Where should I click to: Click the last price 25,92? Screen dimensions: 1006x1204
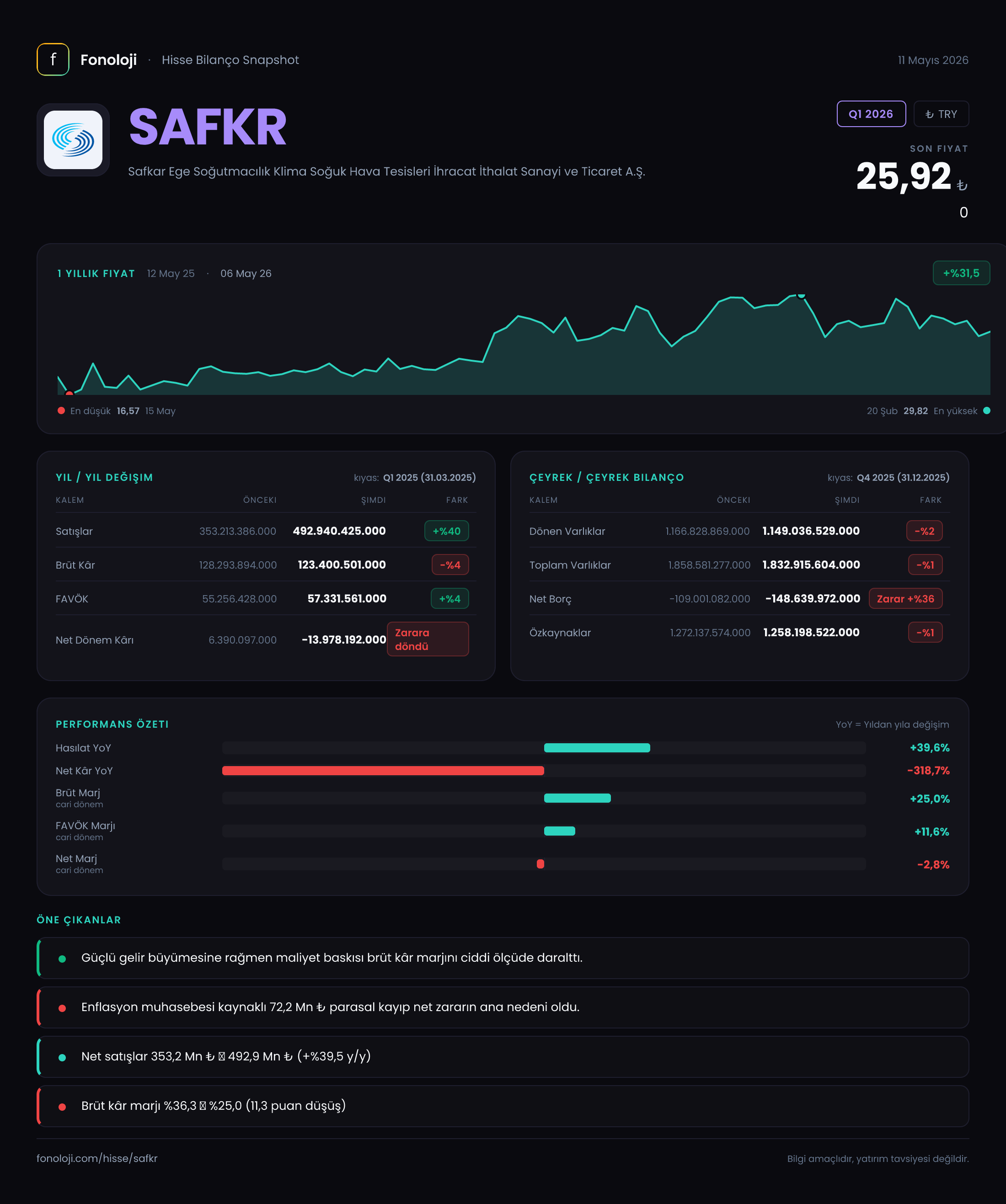pyautogui.click(x=903, y=176)
